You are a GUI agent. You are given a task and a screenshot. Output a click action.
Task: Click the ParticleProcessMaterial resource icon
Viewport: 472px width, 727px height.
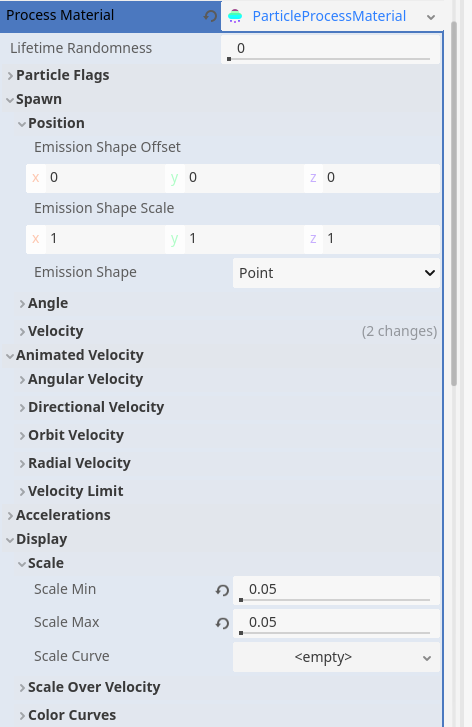click(x=235, y=16)
